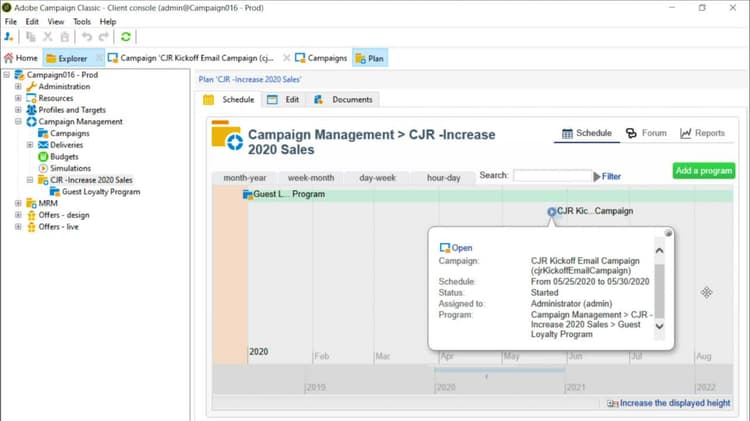
Task: Open the CJR Kickoff Email Campaign tab
Action: click(x=191, y=58)
